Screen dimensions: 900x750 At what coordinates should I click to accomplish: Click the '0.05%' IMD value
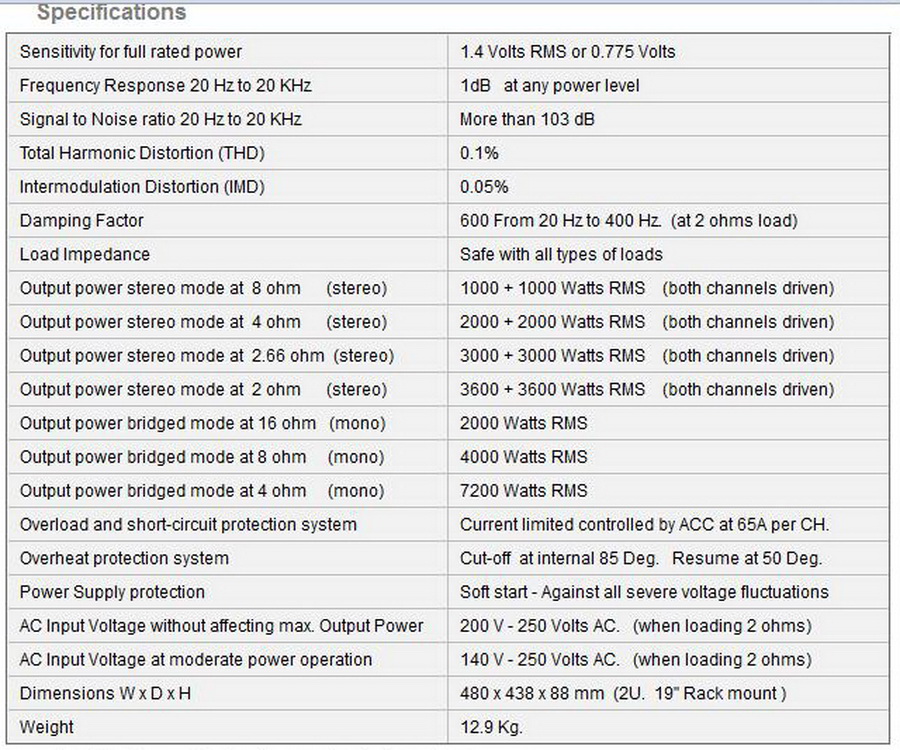[x=484, y=187]
